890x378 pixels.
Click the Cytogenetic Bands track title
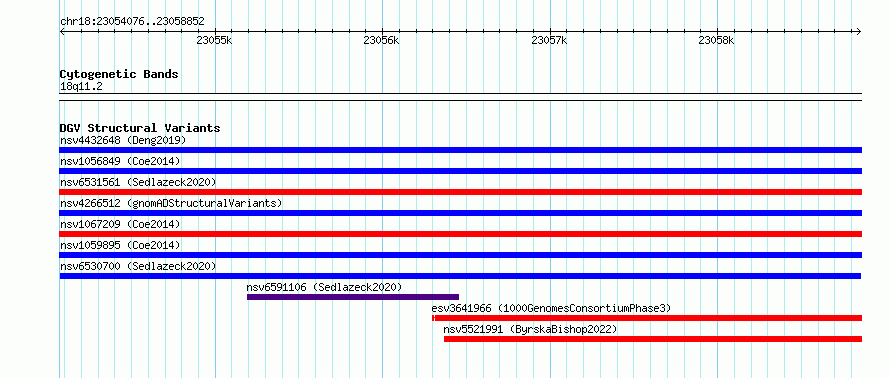tap(119, 74)
